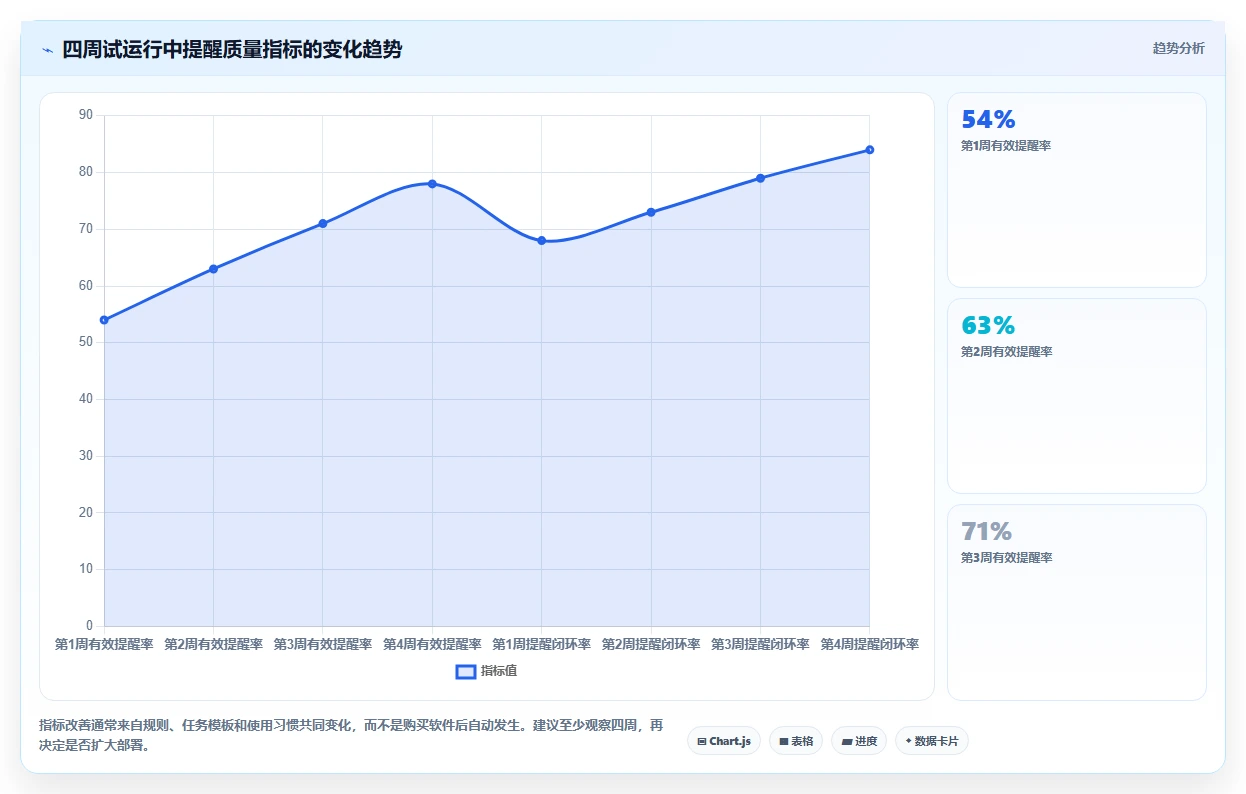Screen dimensions: 1246x794
Task: Open the 54% 第1周有效提醒率 card
Action: (1076, 190)
